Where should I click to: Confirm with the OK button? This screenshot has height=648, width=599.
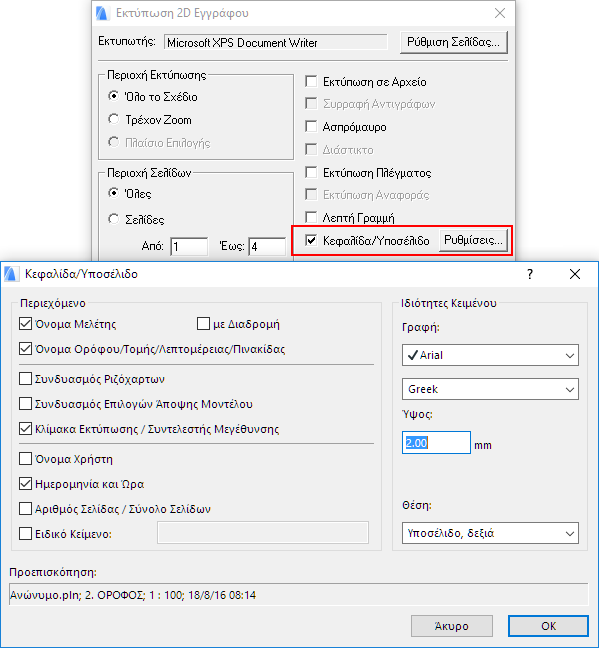[x=548, y=626]
